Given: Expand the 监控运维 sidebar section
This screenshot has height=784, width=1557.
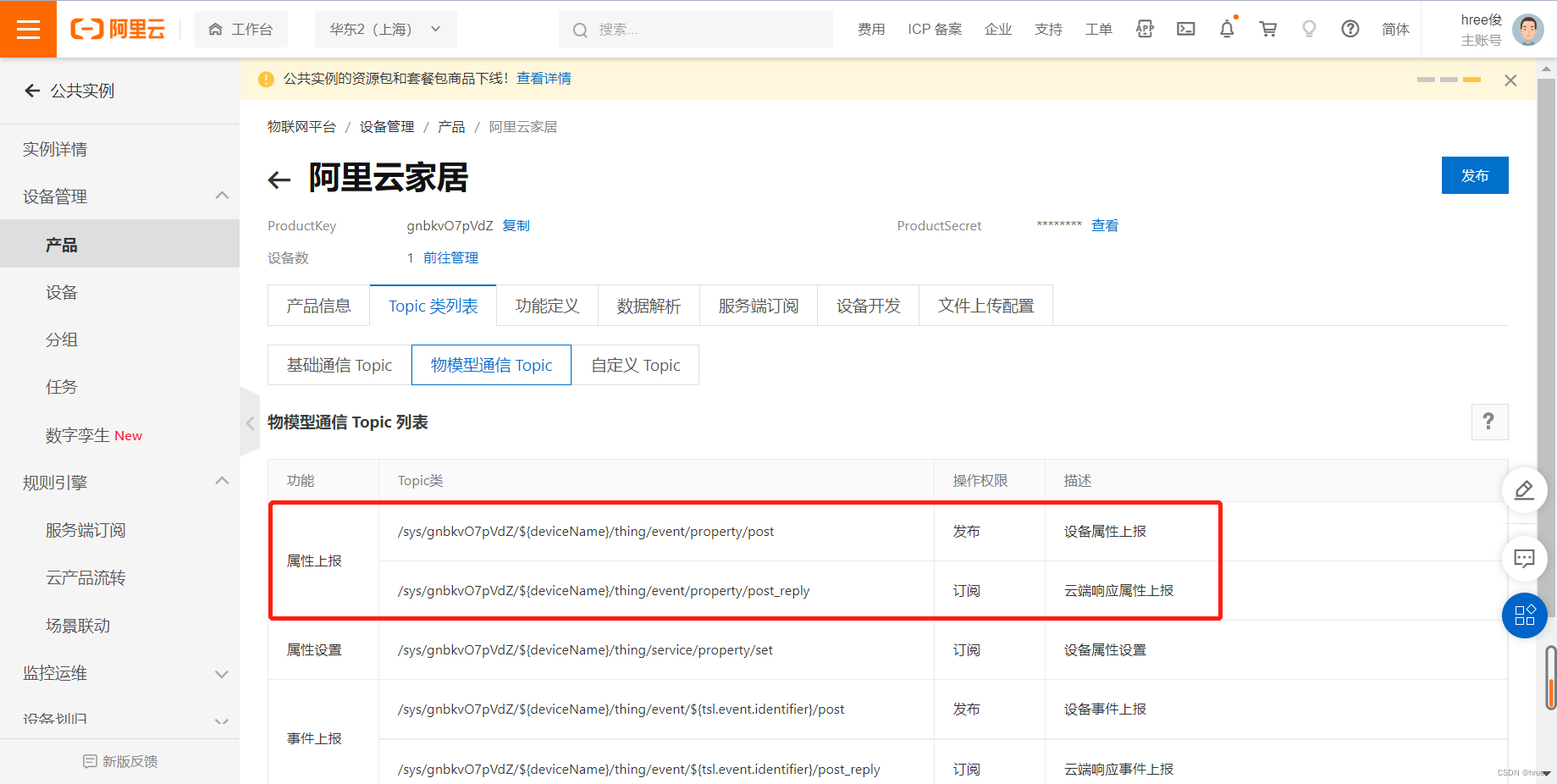Looking at the screenshot, I should coord(222,674).
